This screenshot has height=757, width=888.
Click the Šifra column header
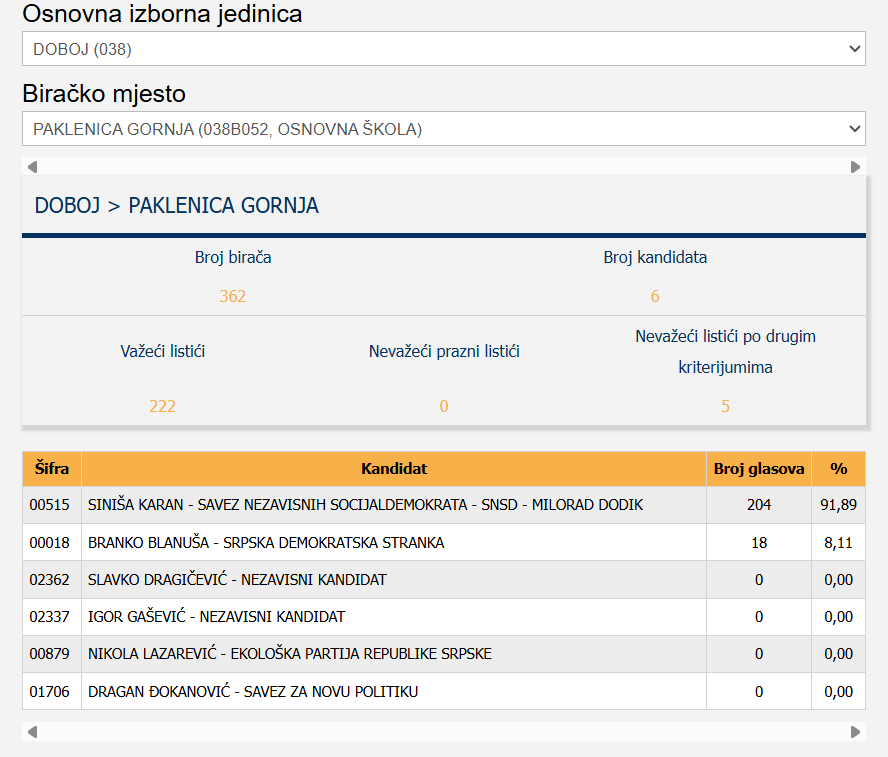pyautogui.click(x=52, y=469)
